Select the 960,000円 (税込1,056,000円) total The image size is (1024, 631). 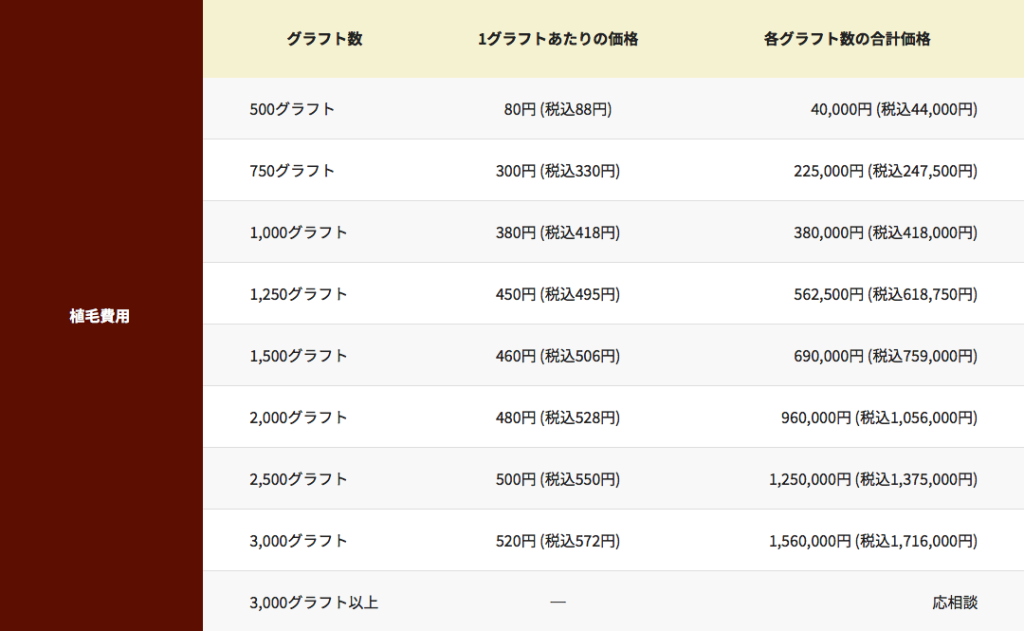tap(879, 418)
